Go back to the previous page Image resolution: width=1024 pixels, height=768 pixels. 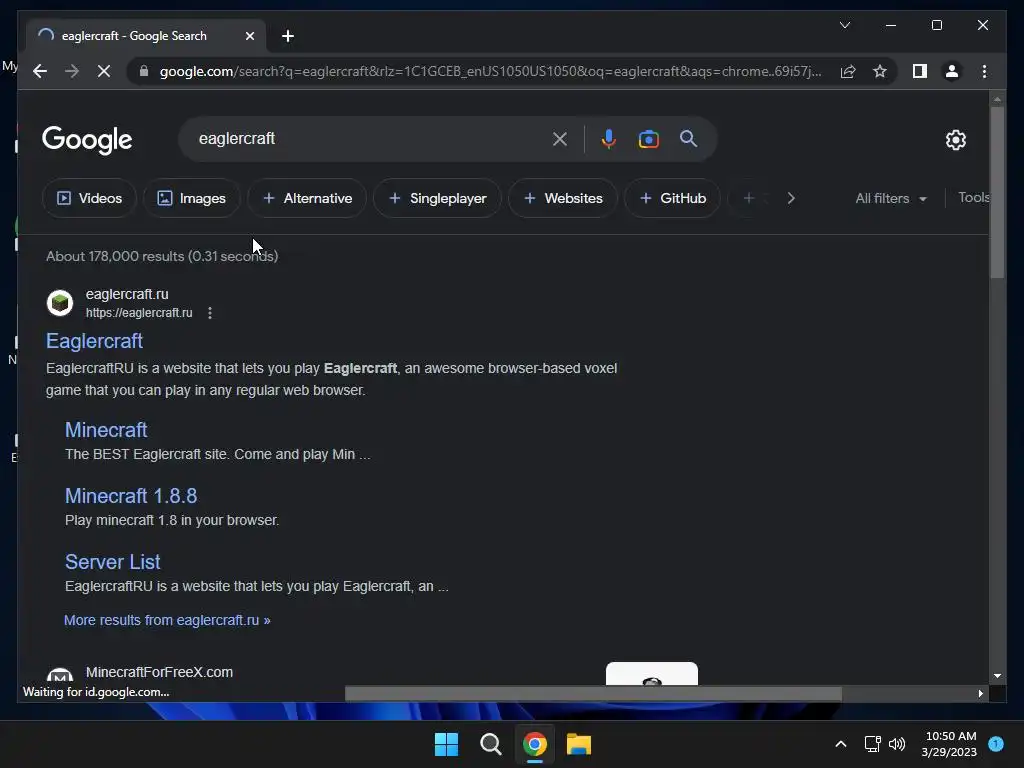(40, 71)
